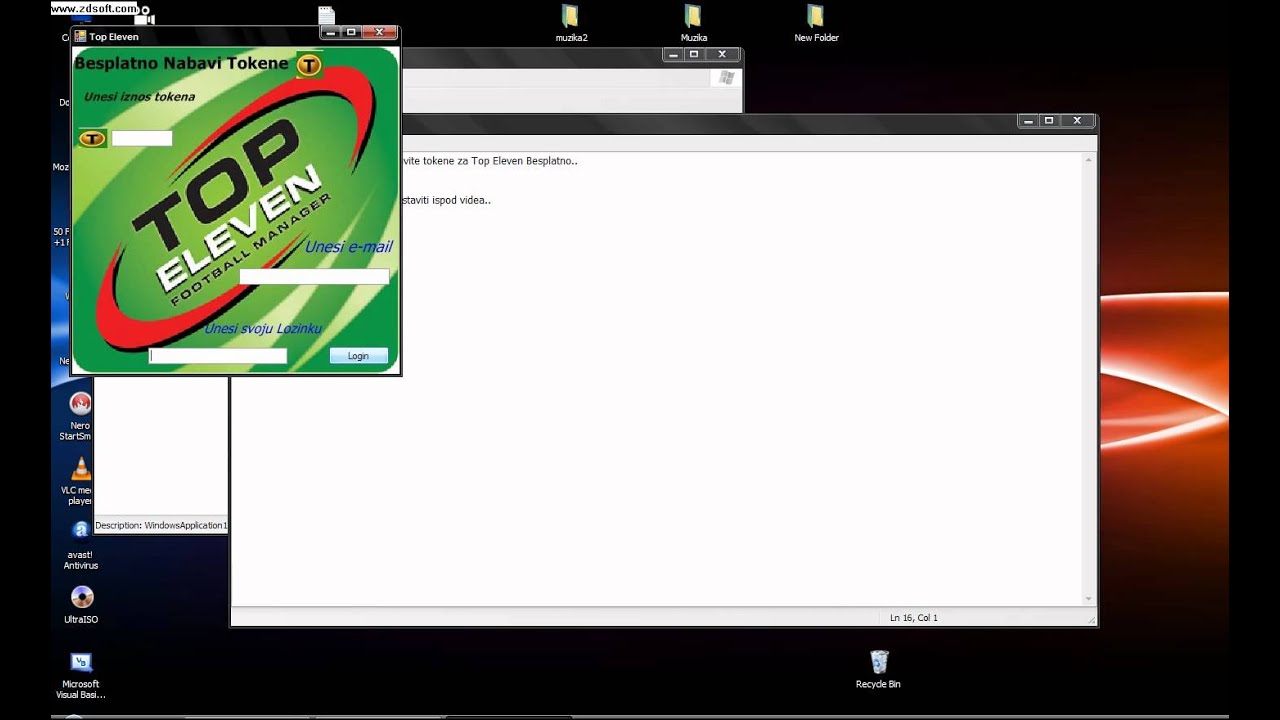This screenshot has height=720, width=1280.
Task: Select the New Folder desktop icon
Action: pyautogui.click(x=816, y=24)
